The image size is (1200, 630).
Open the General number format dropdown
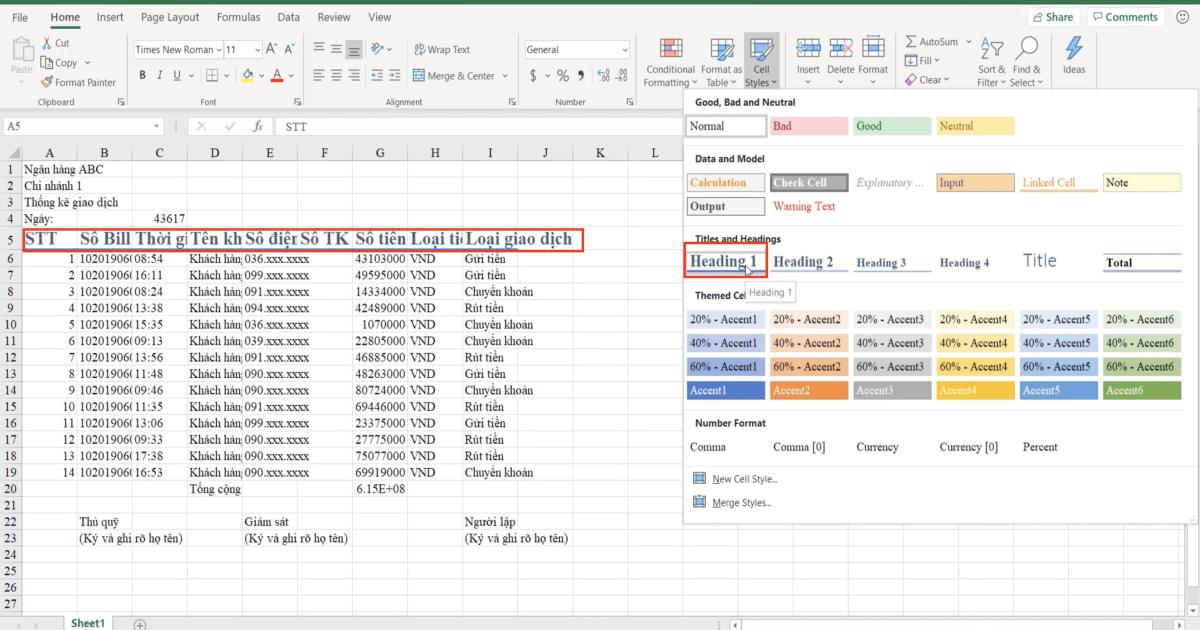[x=625, y=49]
